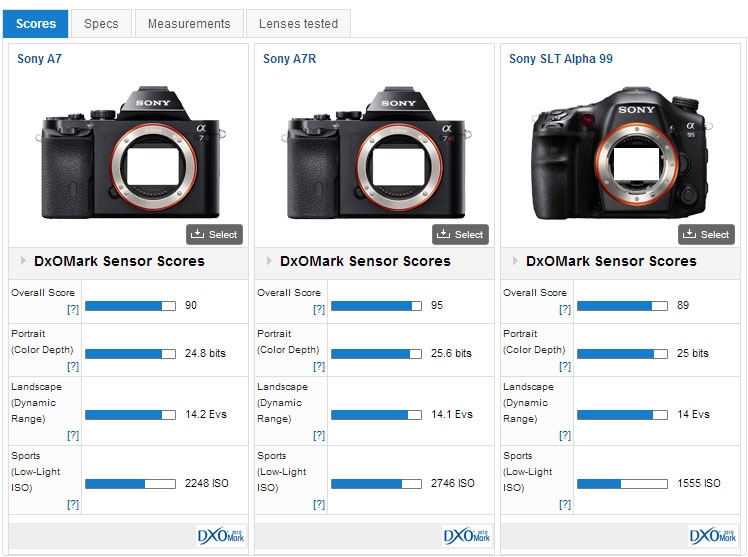Screen dimensions: 748x557
Task: Click the Sony A7R camera image
Action: [x=376, y=153]
